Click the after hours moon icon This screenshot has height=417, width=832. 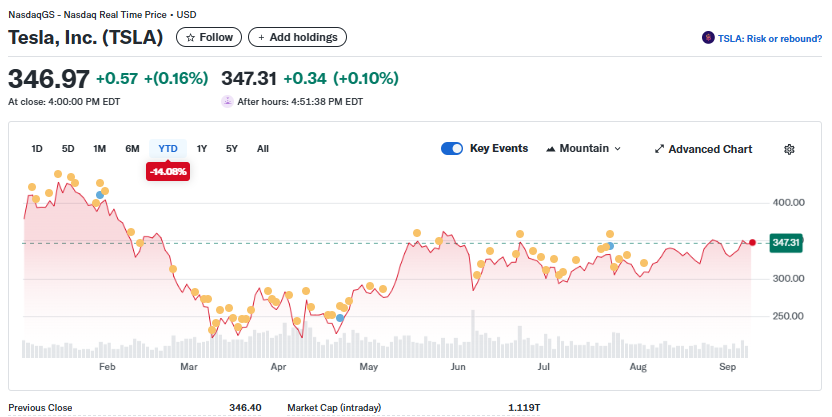click(228, 101)
